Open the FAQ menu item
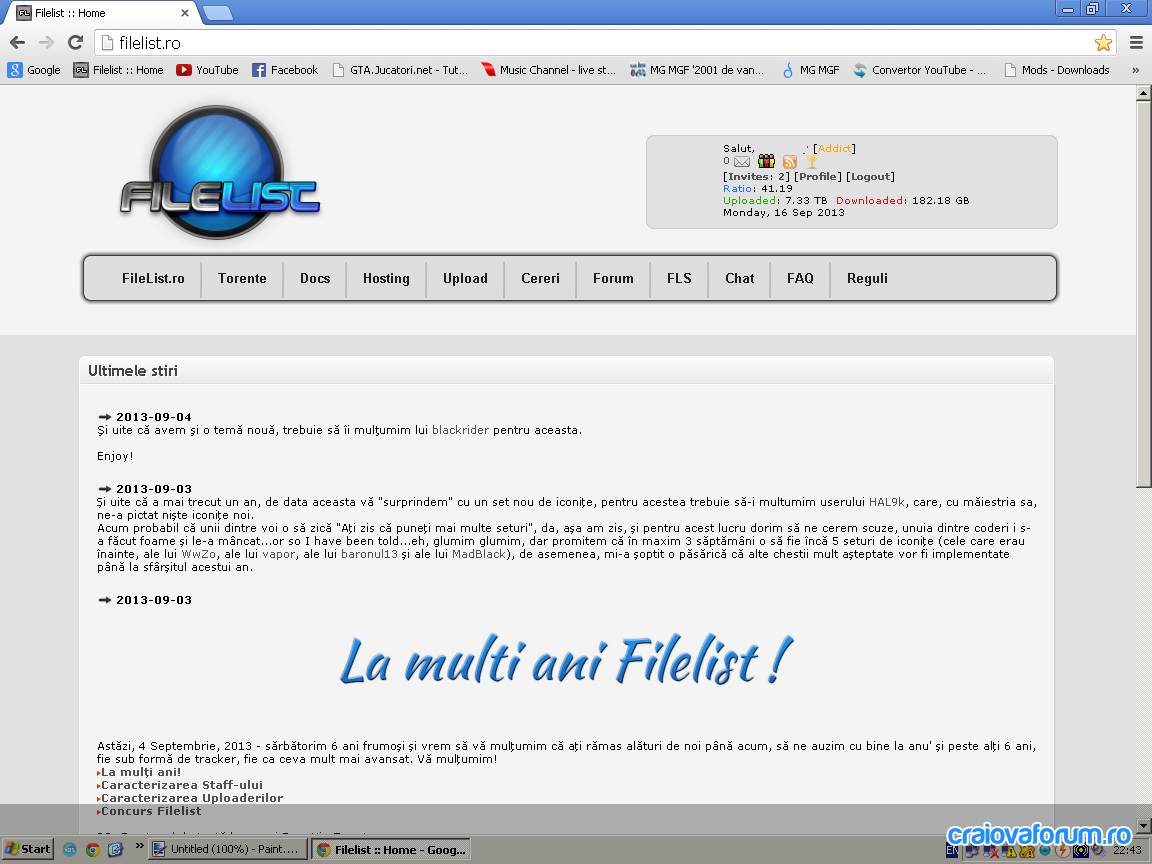This screenshot has width=1152, height=864. tap(800, 278)
